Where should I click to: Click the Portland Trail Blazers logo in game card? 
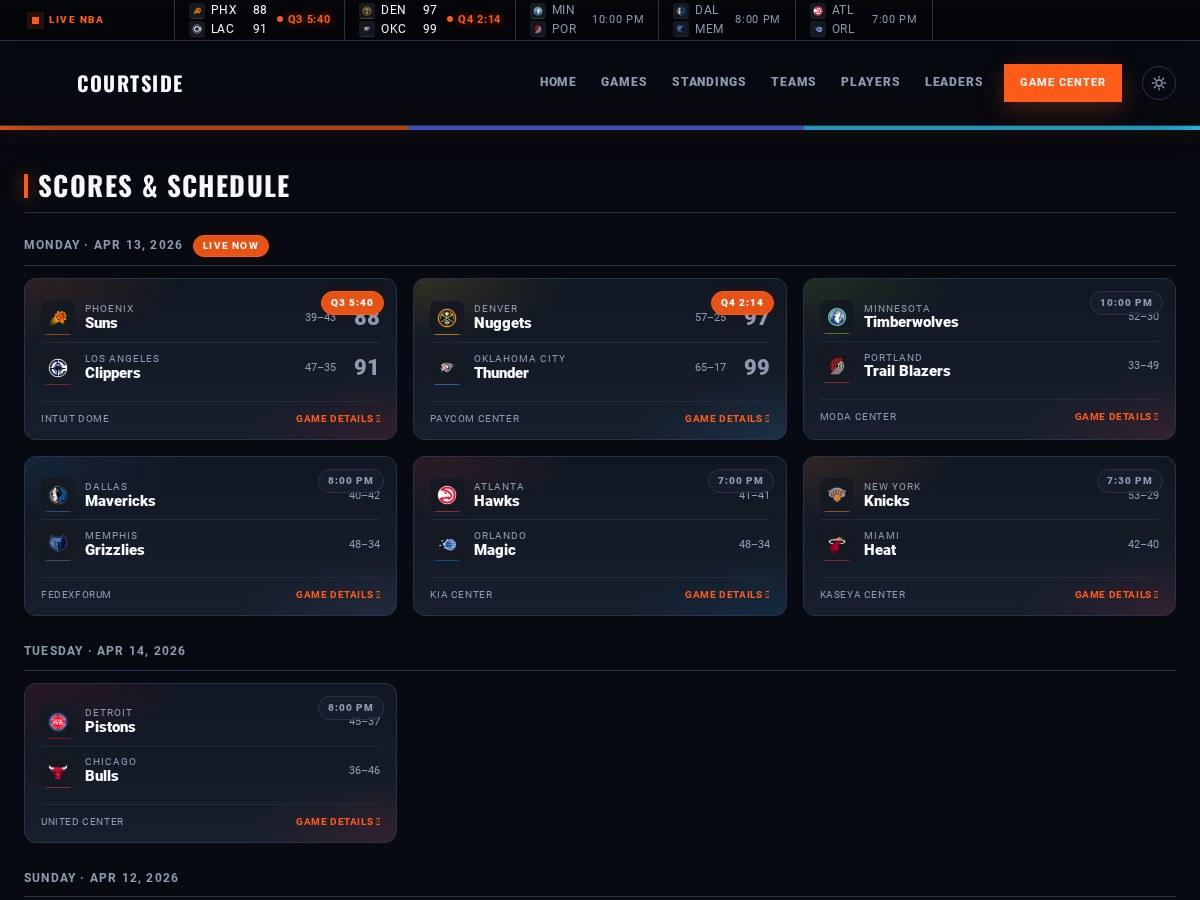point(837,365)
